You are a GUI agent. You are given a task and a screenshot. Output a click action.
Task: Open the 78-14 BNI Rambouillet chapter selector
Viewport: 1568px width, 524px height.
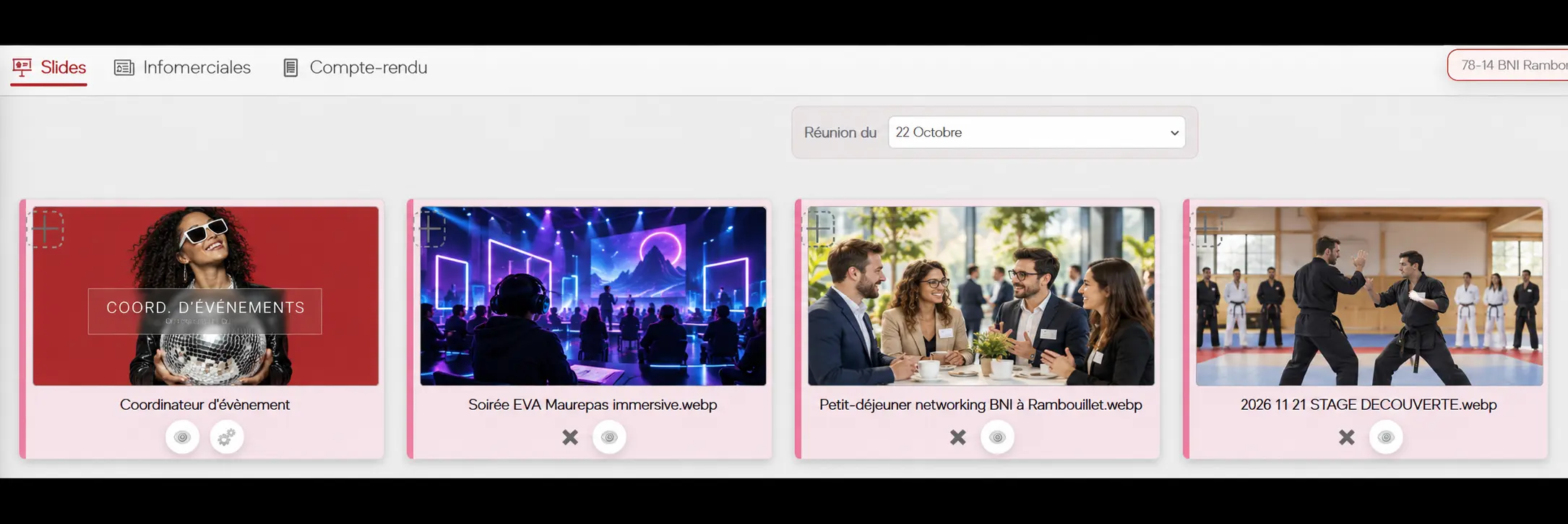pyautogui.click(x=1508, y=65)
